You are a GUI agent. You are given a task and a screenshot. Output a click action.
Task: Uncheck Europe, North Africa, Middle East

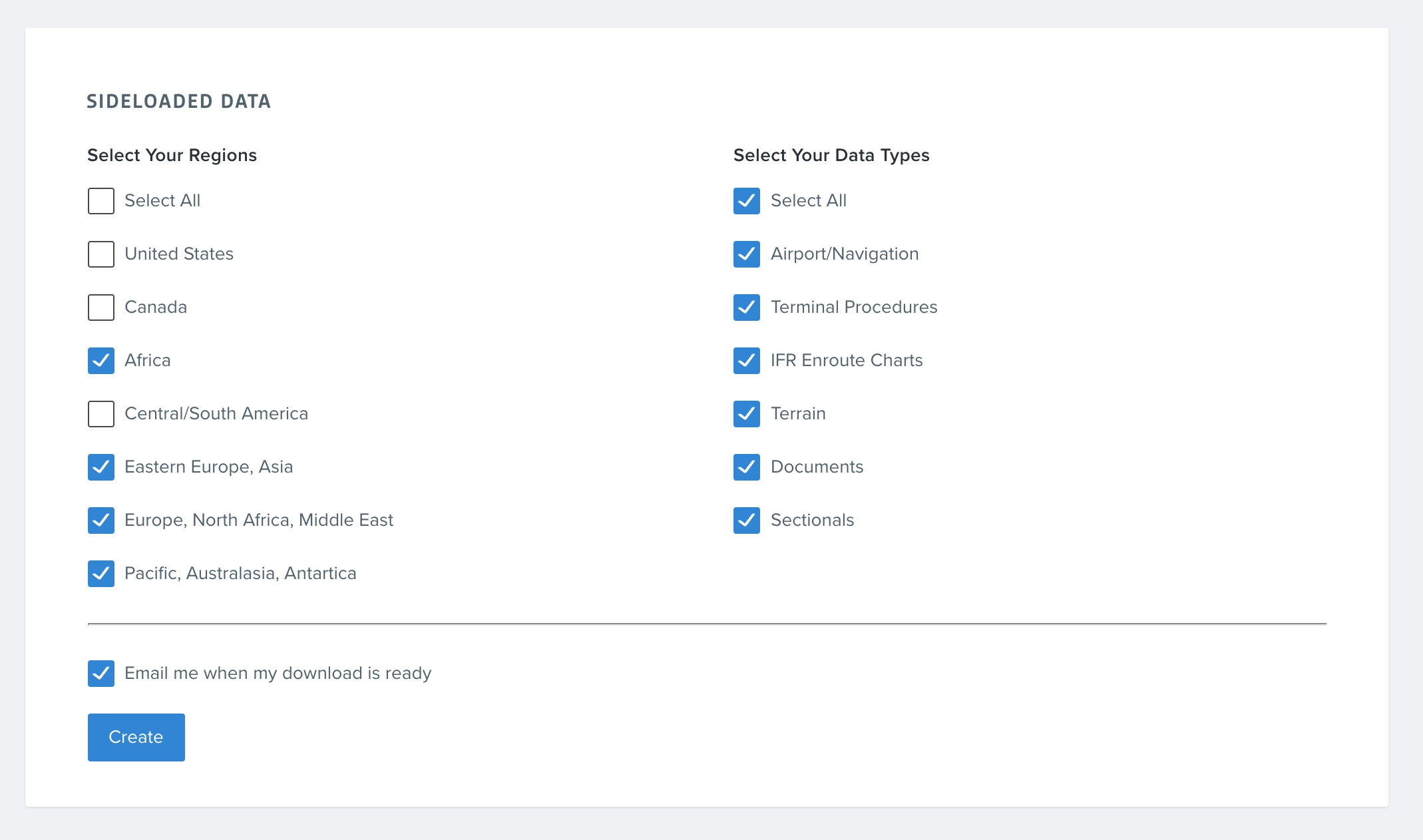tap(101, 521)
